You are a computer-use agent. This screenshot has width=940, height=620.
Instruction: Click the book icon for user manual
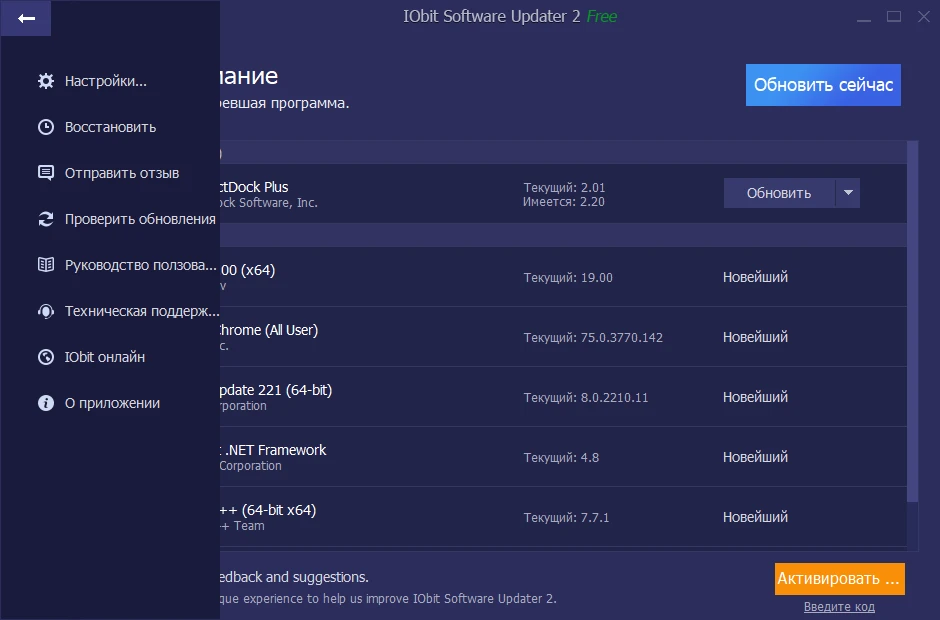click(x=45, y=265)
